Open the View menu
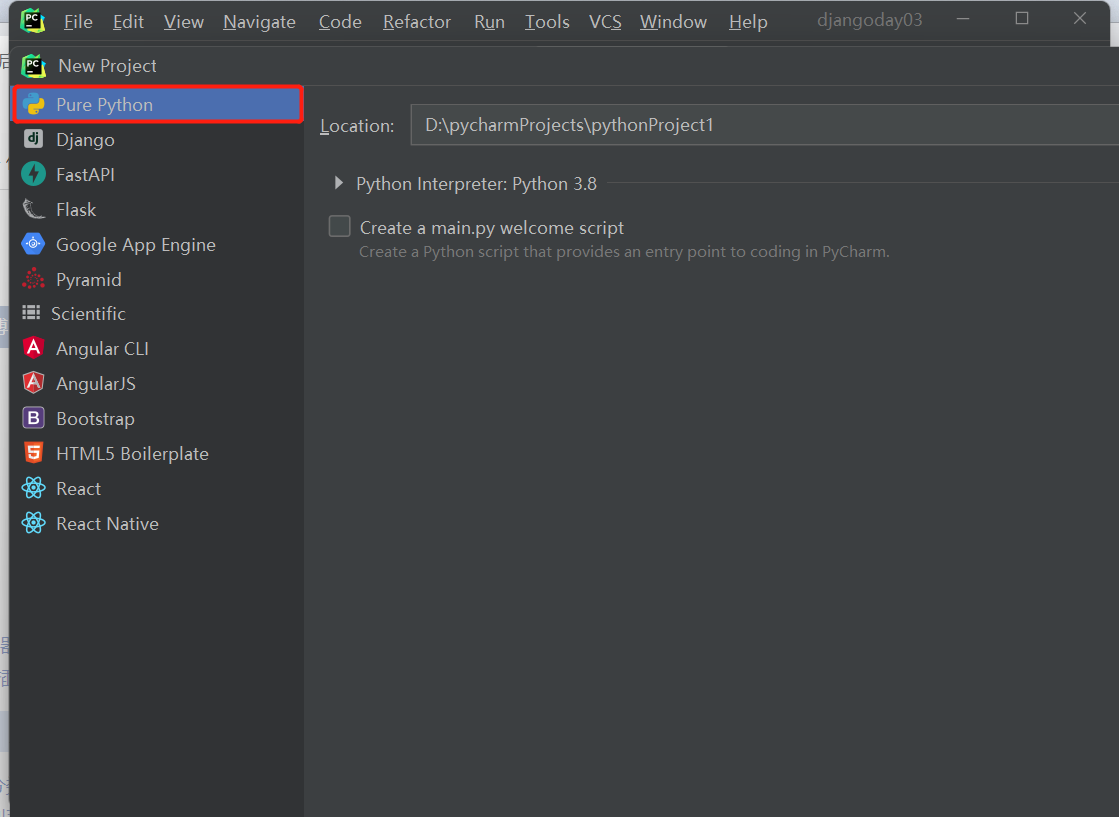Image resolution: width=1119 pixels, height=817 pixels. pyautogui.click(x=183, y=22)
